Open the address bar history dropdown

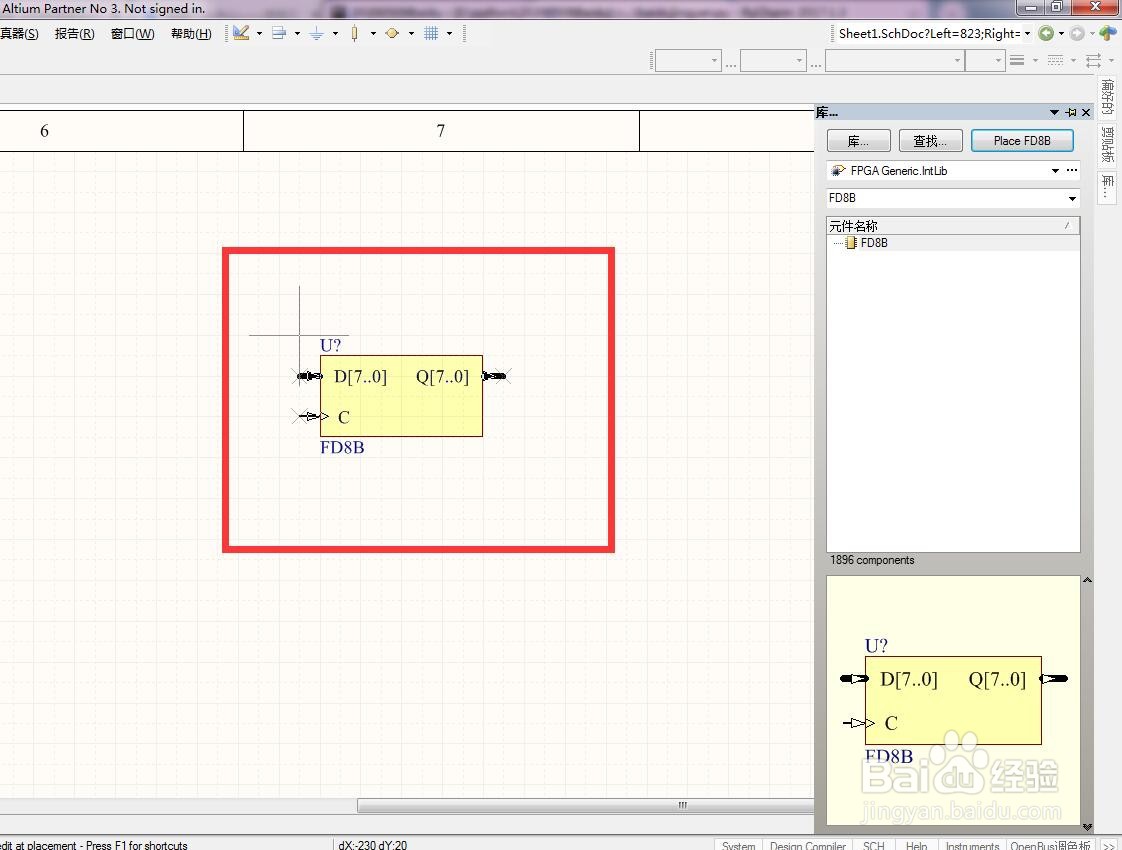[1028, 34]
